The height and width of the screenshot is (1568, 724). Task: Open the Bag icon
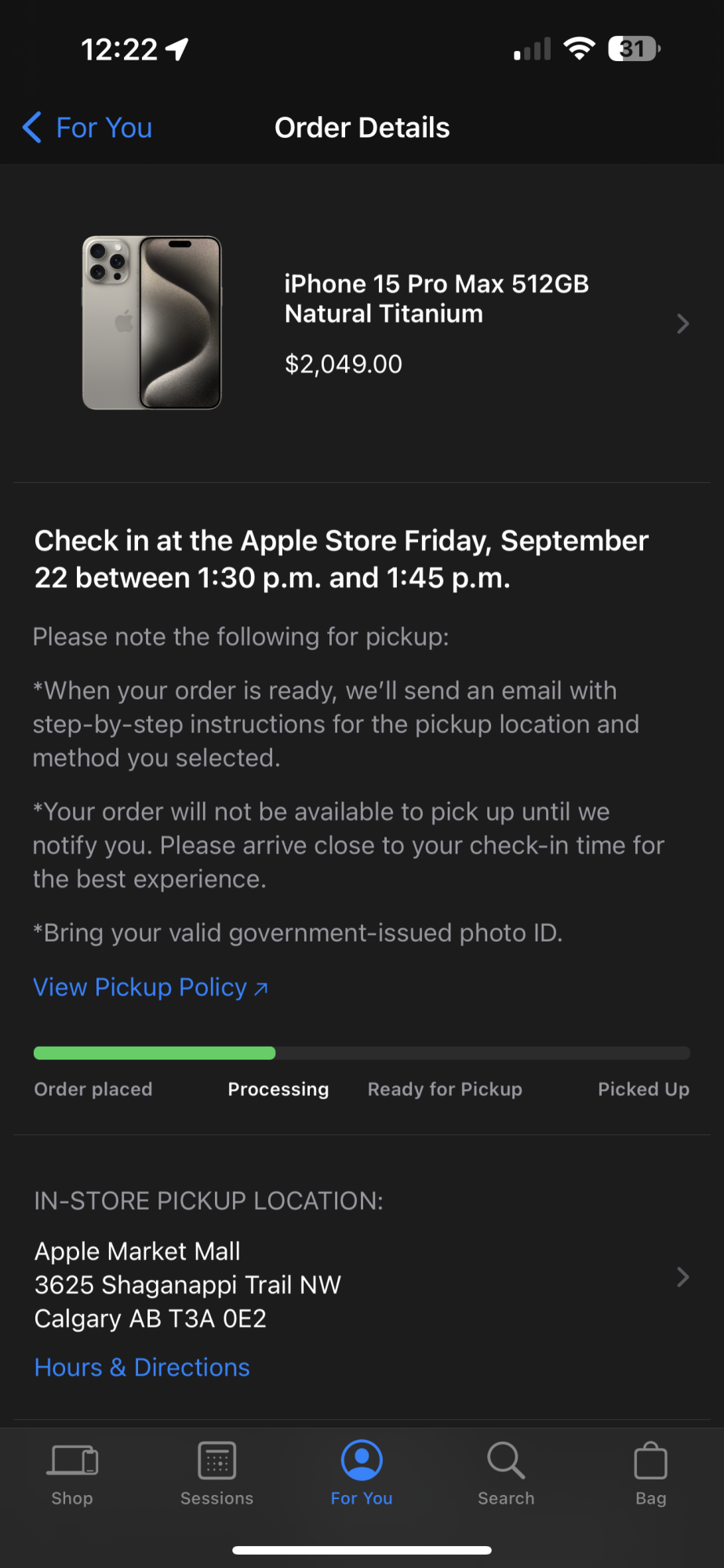coord(650,1461)
